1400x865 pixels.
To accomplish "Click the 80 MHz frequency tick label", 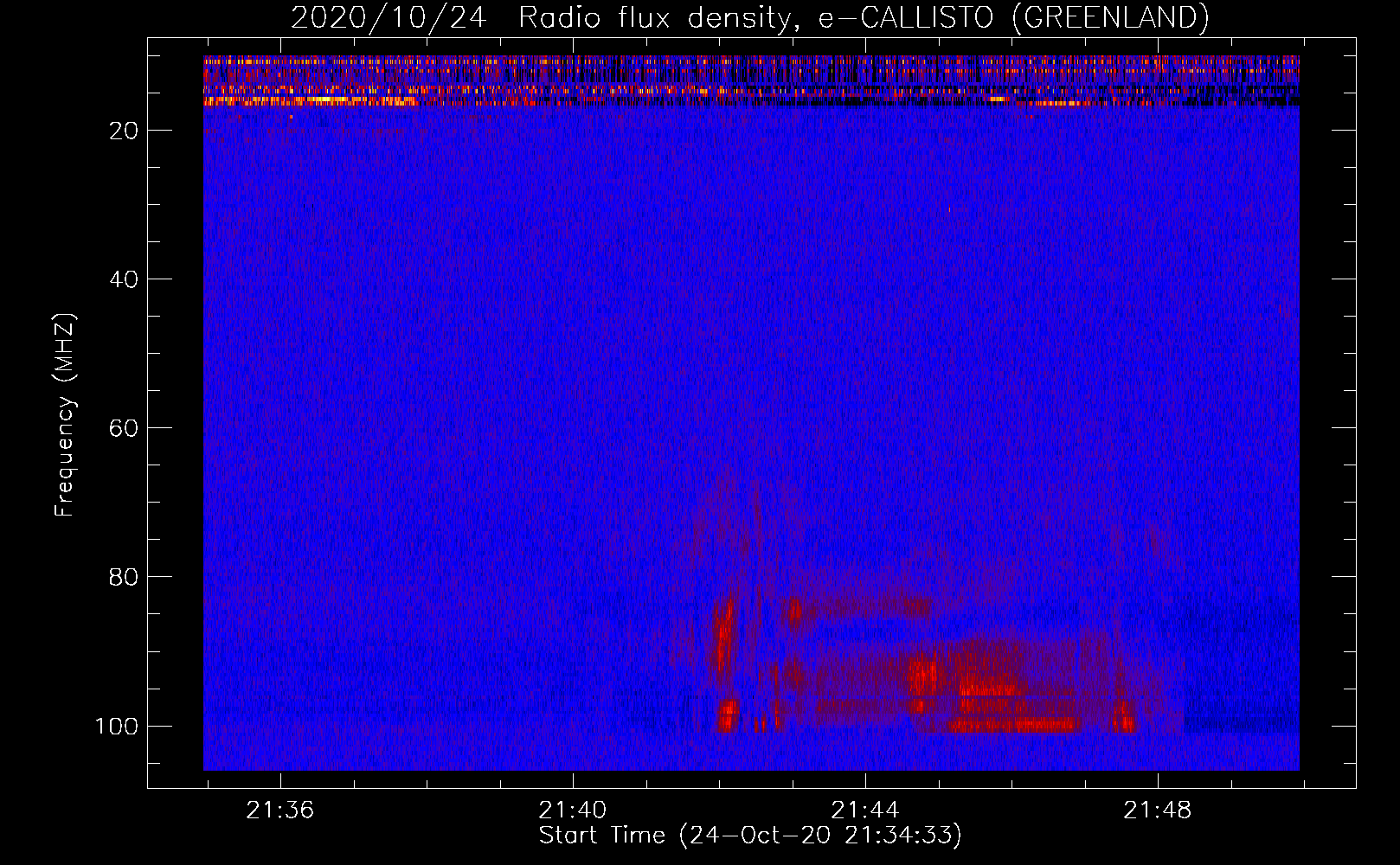I will pyautogui.click(x=124, y=577).
